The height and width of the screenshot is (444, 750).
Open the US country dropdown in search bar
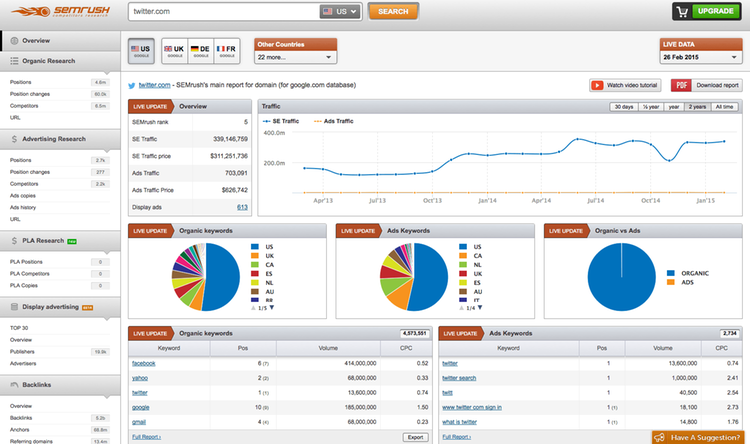pos(340,12)
